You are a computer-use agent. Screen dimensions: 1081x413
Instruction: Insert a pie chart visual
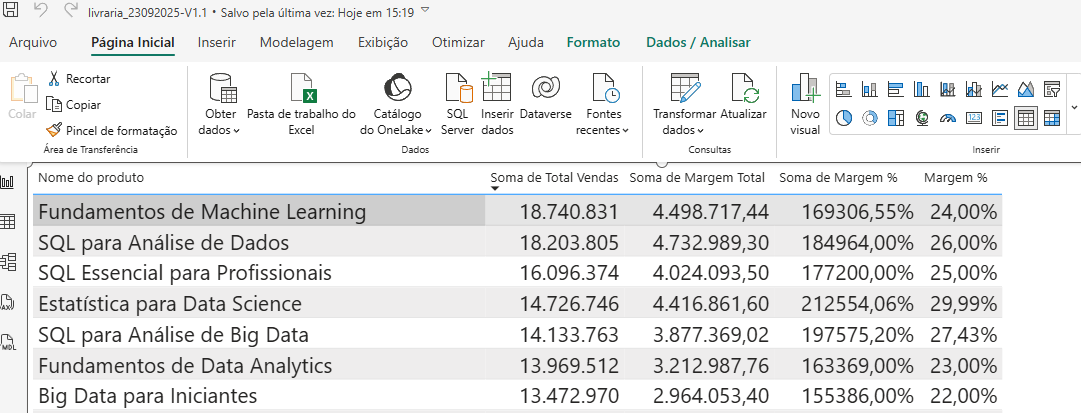point(842,118)
